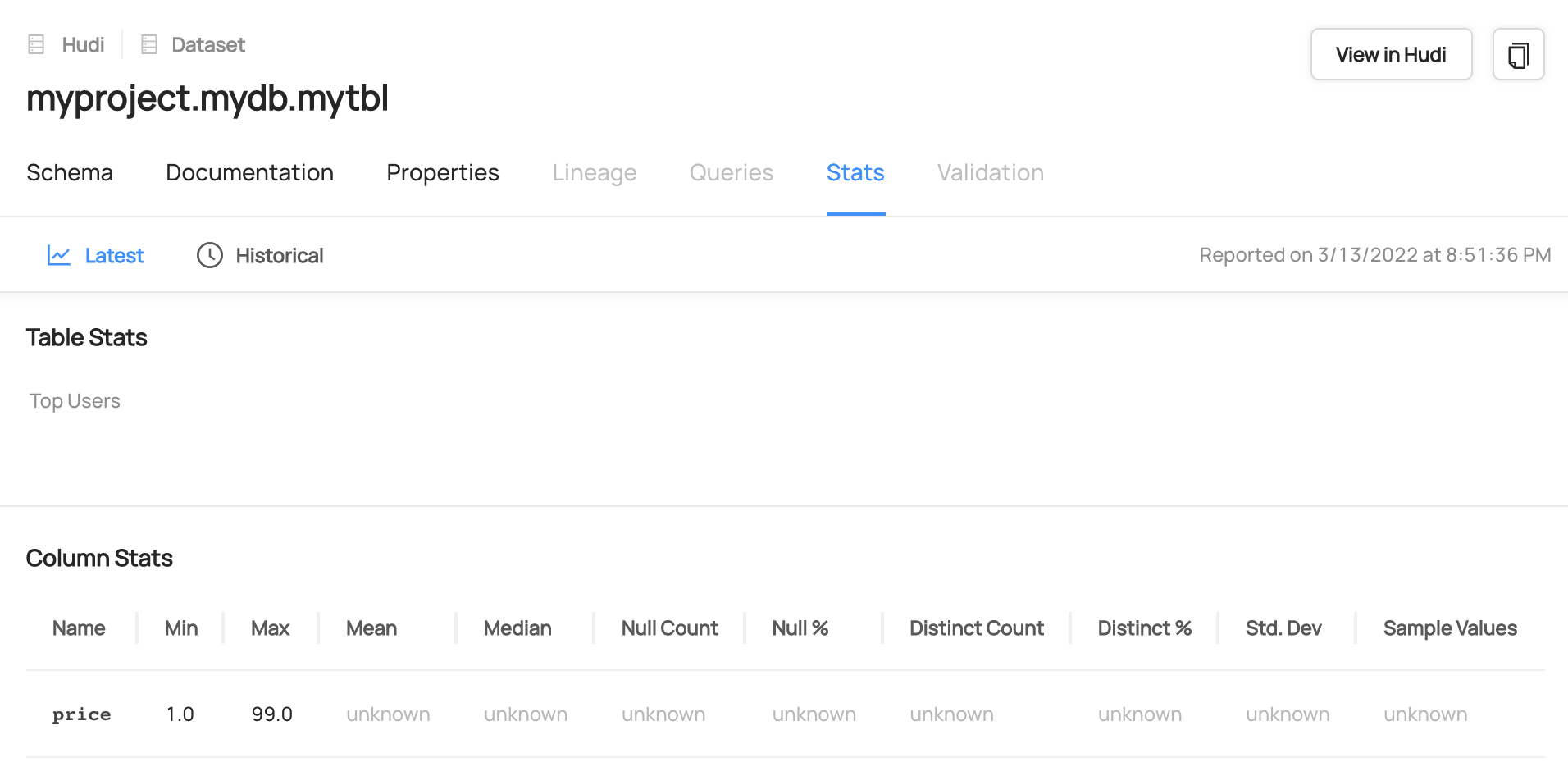Click the Null Count column header

pos(669,628)
